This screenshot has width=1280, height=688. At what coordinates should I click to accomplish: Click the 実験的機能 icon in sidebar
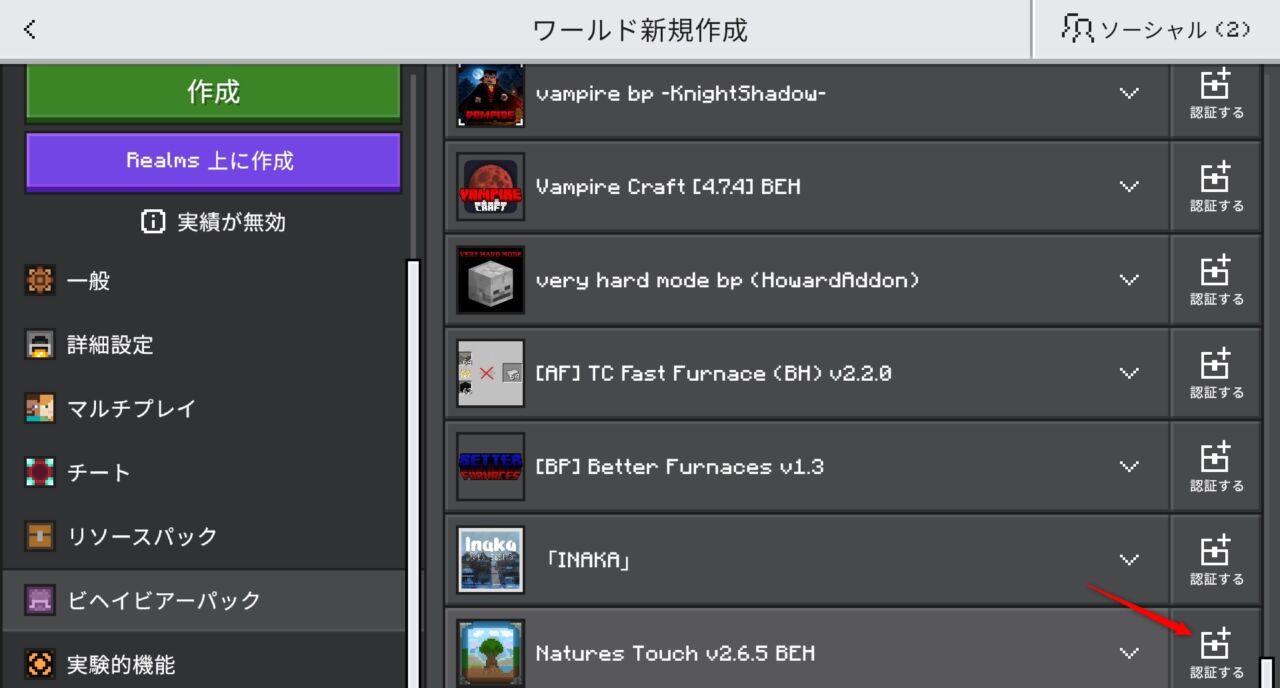click(39, 664)
